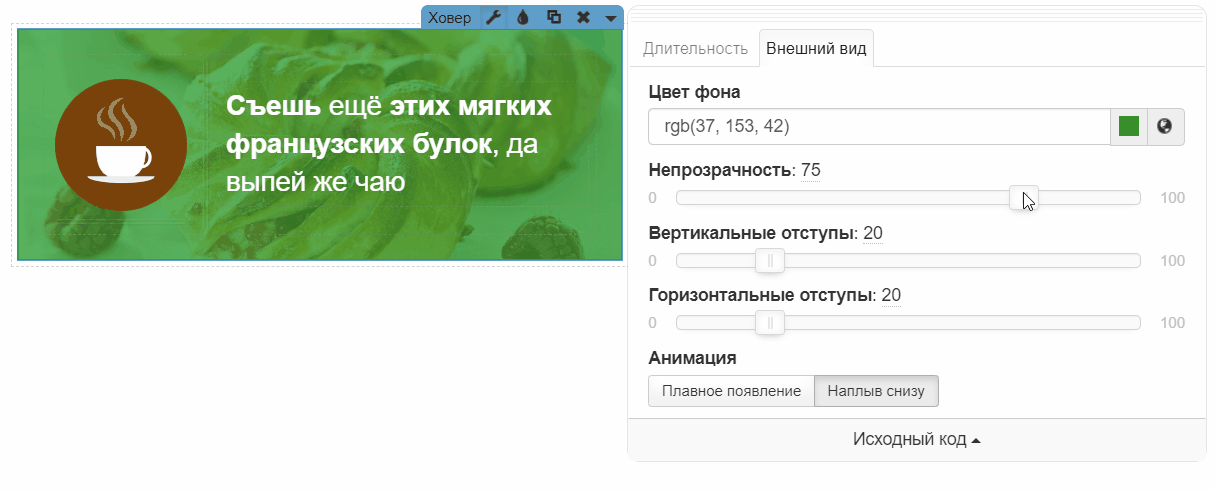Image resolution: width=1215 pixels, height=490 pixels.
Task: Duplicate the block with the copy icon
Action: pos(553,17)
